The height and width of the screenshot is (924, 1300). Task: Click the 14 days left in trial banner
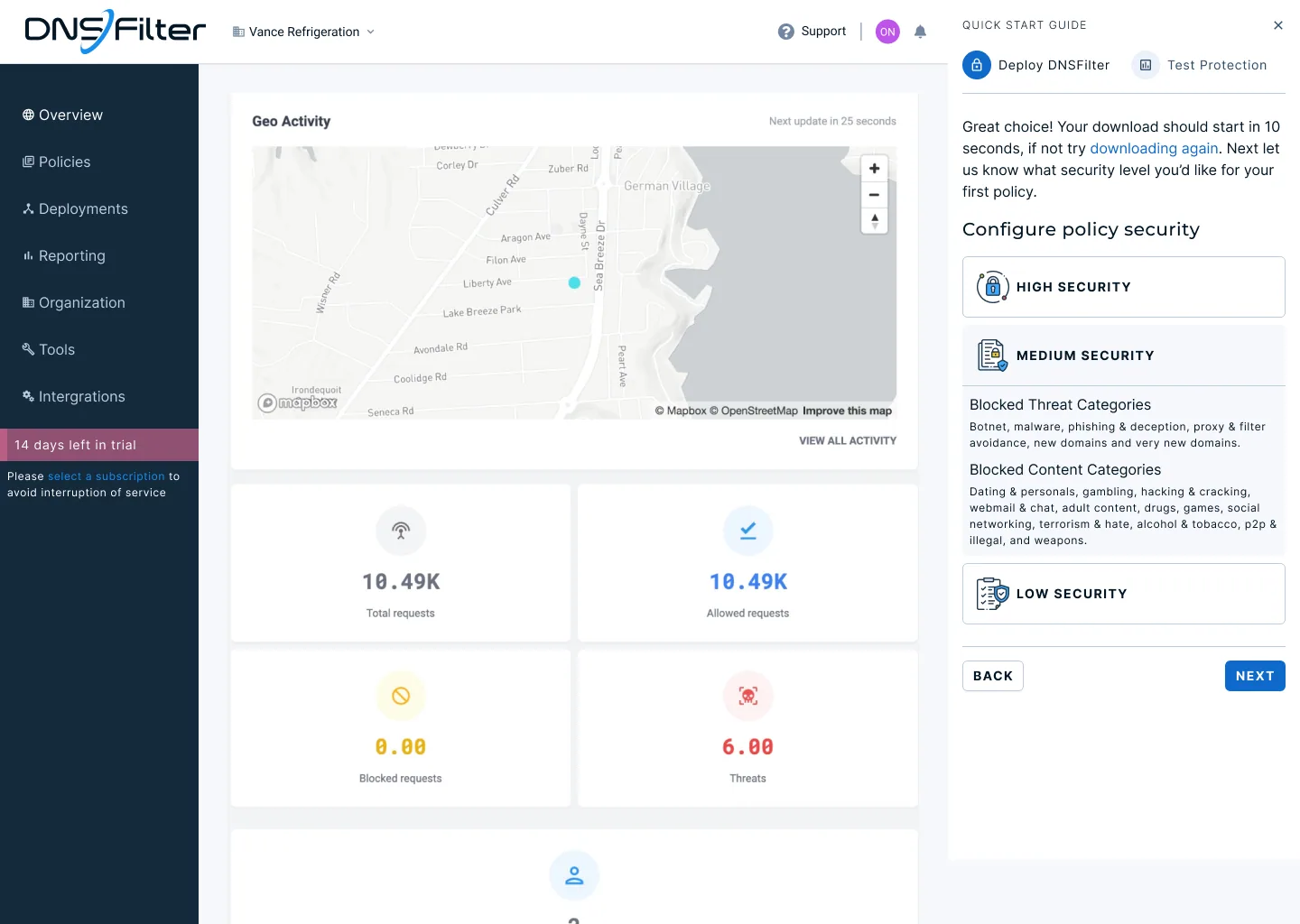99,445
